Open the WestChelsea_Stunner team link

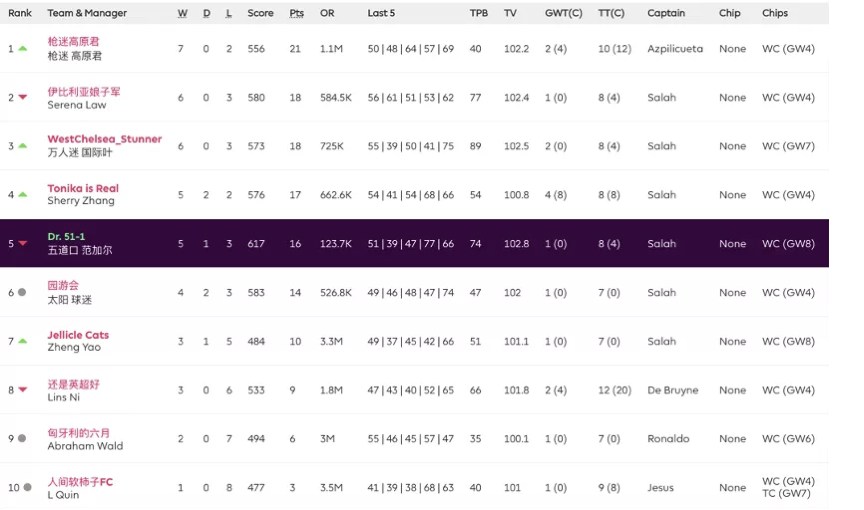point(104,139)
